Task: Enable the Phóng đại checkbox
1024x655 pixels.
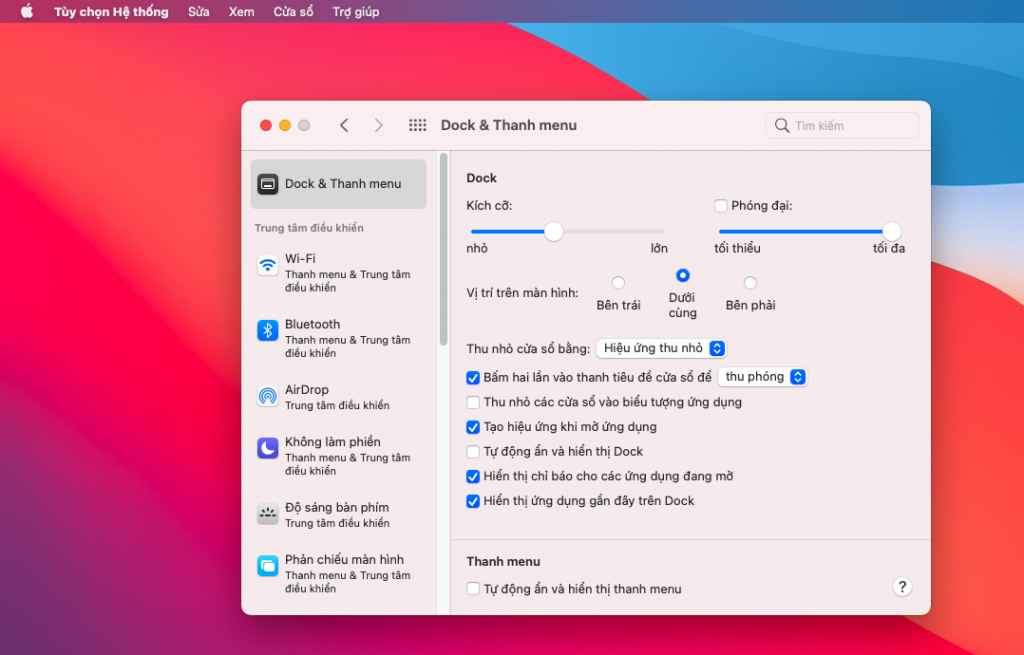Action: 721,206
